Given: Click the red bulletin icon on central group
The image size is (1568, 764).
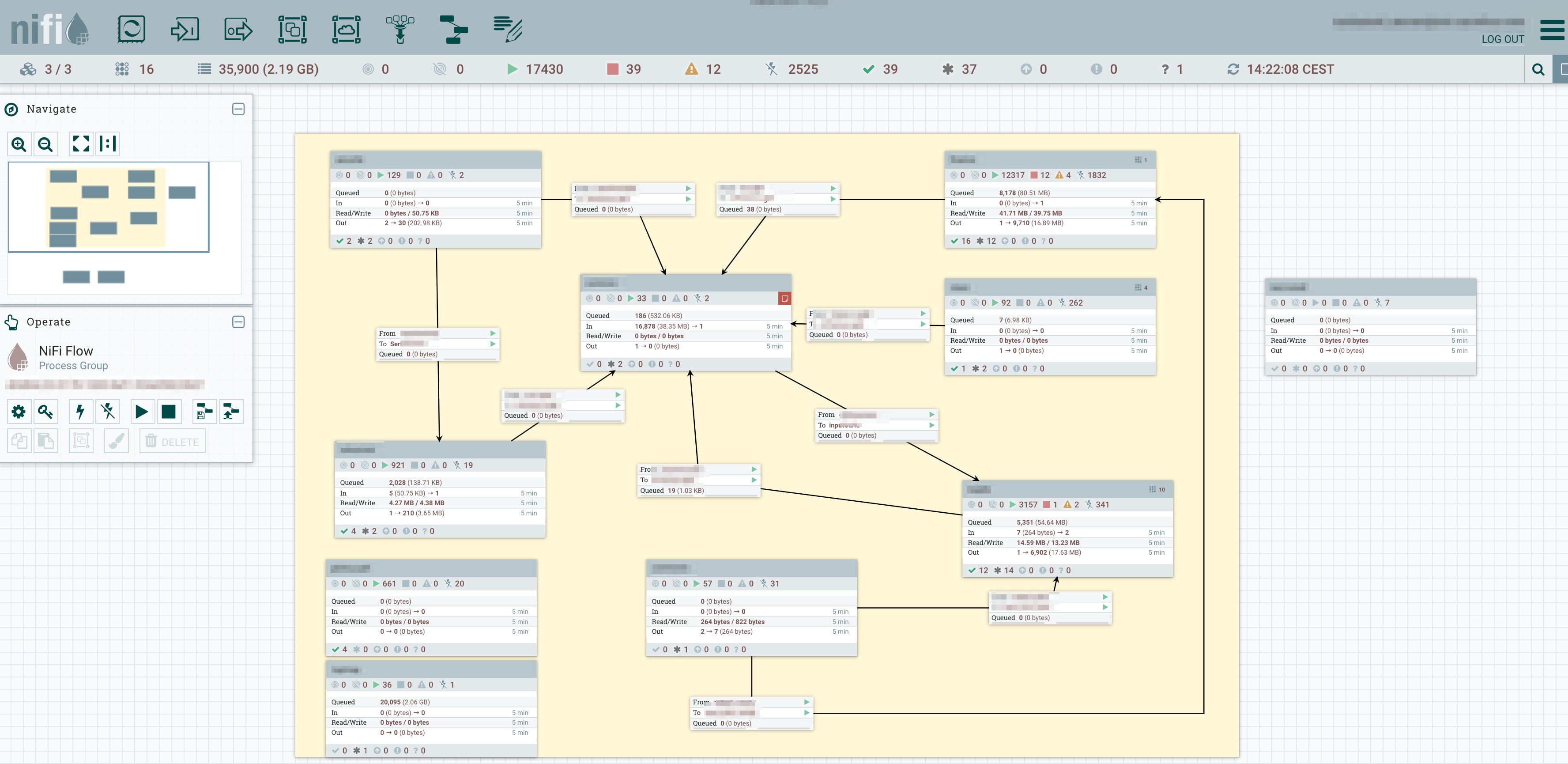Looking at the screenshot, I should [x=784, y=298].
